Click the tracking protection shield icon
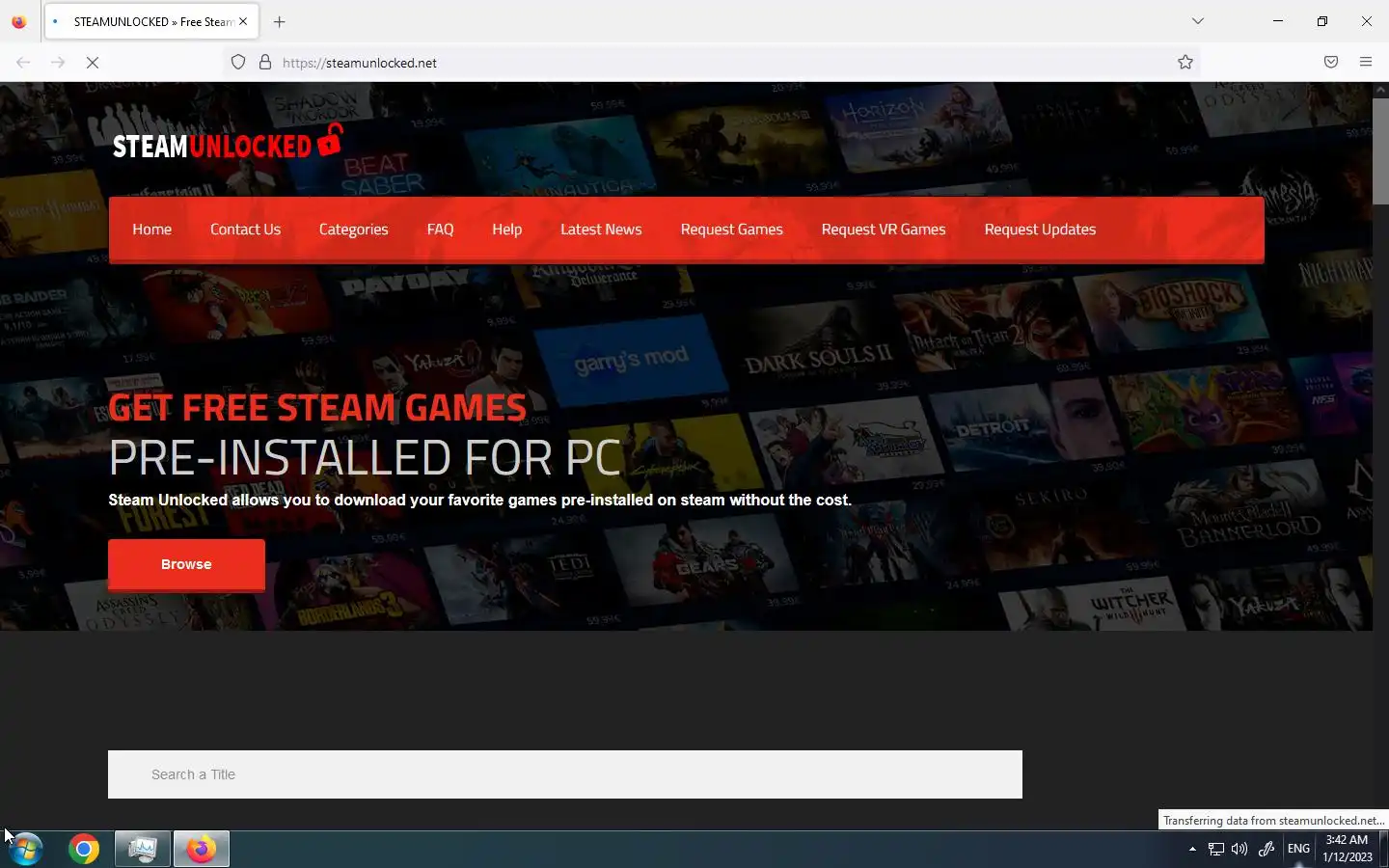Image resolution: width=1389 pixels, height=868 pixels. click(x=238, y=63)
